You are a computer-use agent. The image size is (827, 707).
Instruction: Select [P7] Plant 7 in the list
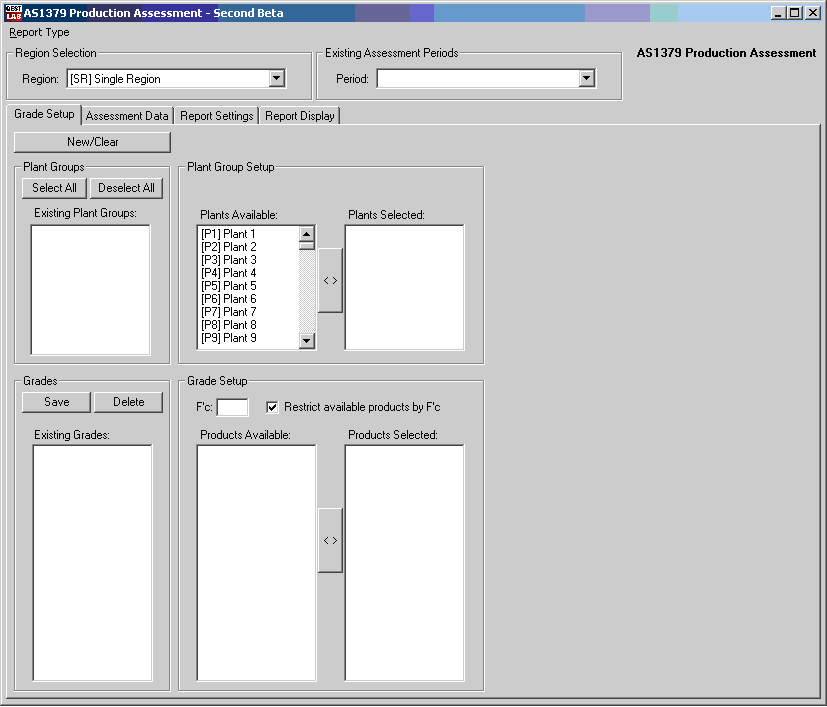pyautogui.click(x=229, y=312)
